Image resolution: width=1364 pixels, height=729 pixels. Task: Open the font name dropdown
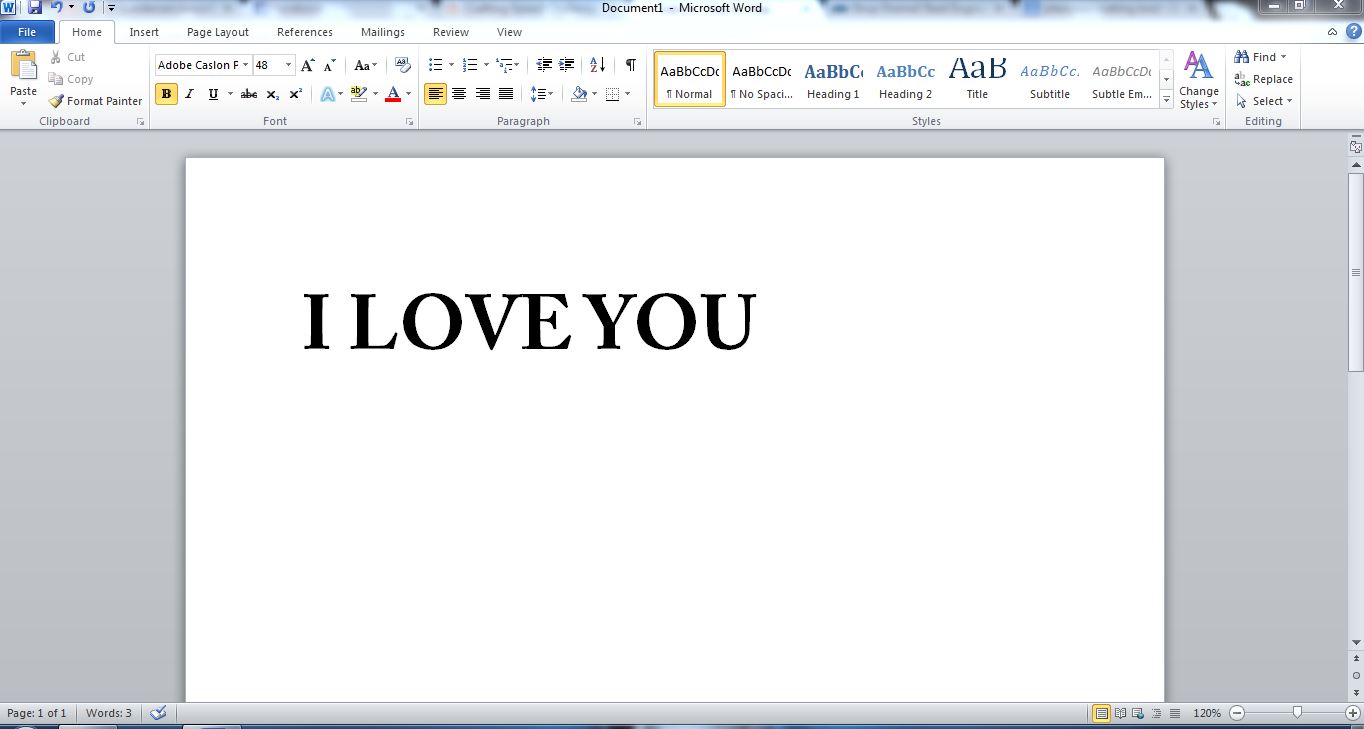click(x=245, y=65)
